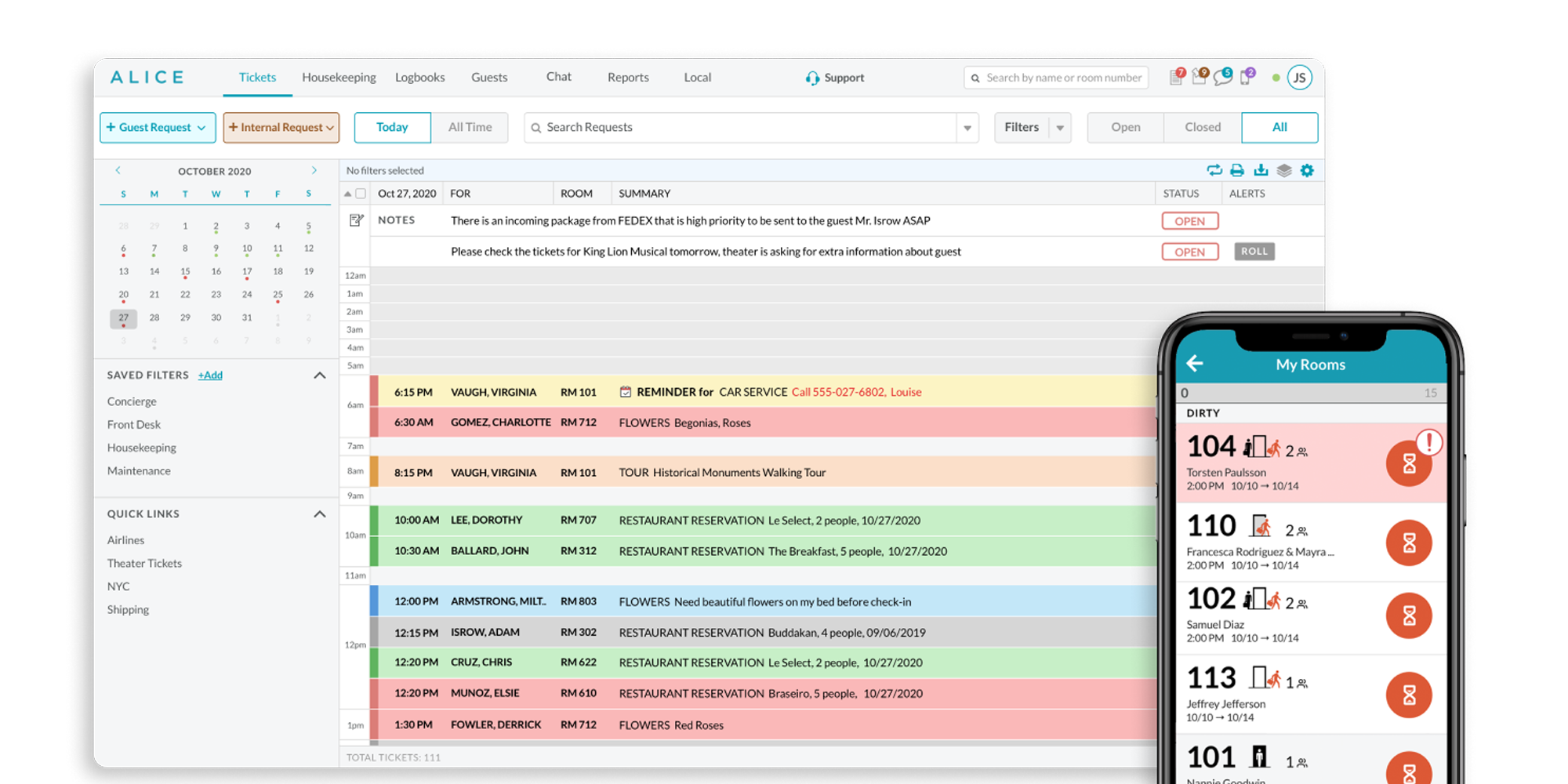
Task: Show only Closed tickets
Action: pos(1202,128)
